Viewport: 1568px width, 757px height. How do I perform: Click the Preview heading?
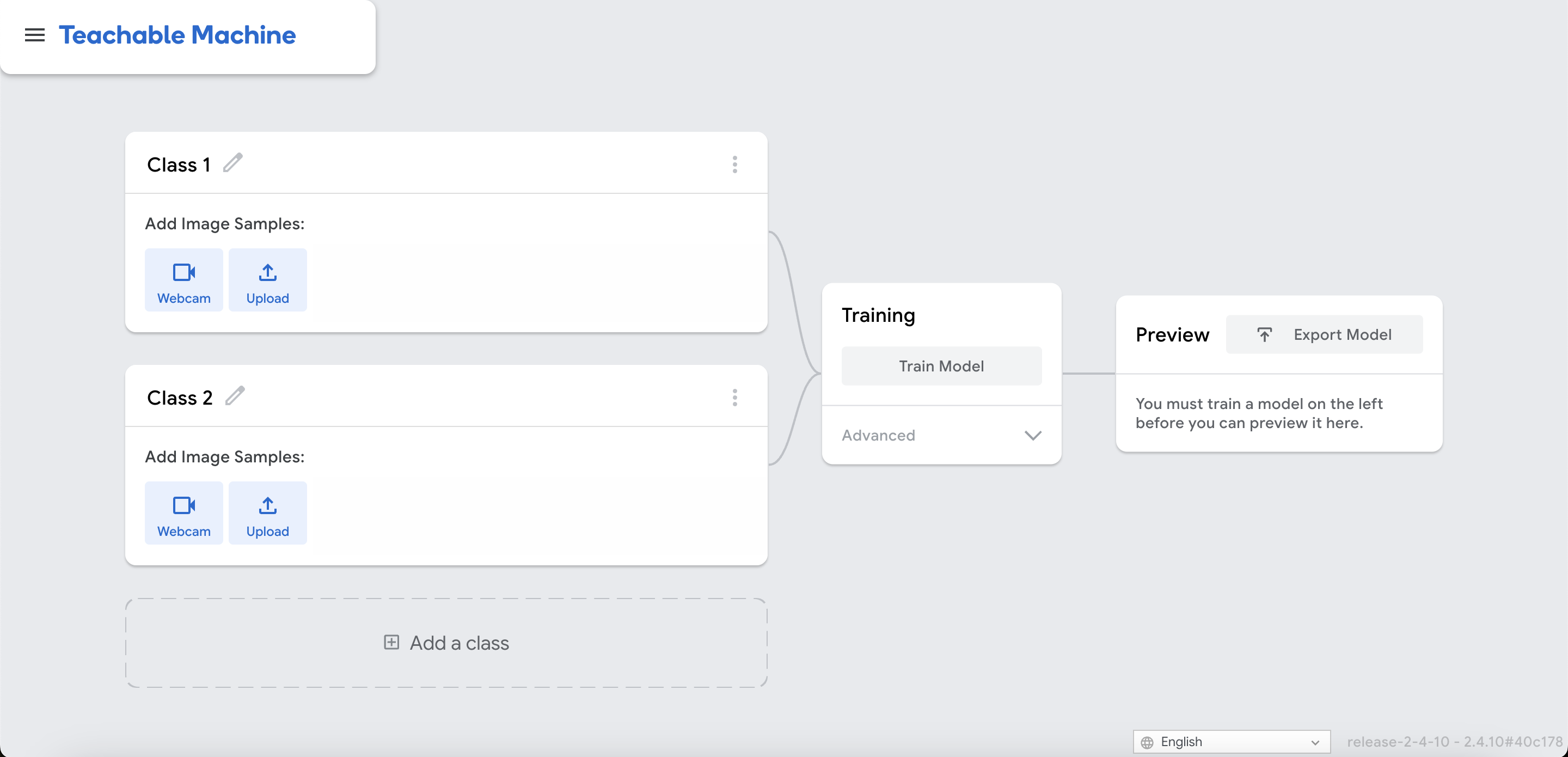click(x=1172, y=334)
